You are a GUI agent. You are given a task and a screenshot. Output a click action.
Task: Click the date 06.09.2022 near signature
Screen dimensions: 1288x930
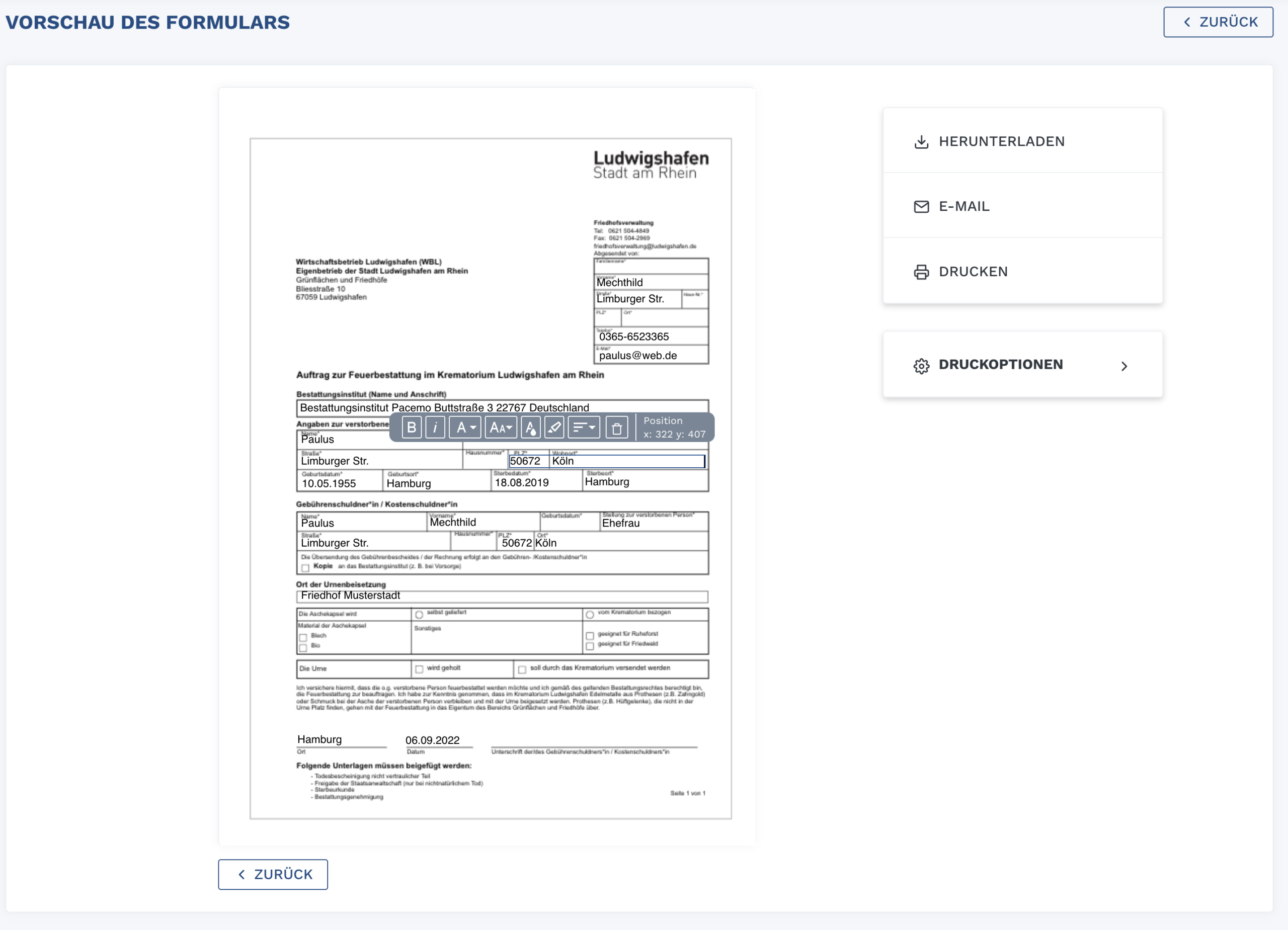[432, 740]
